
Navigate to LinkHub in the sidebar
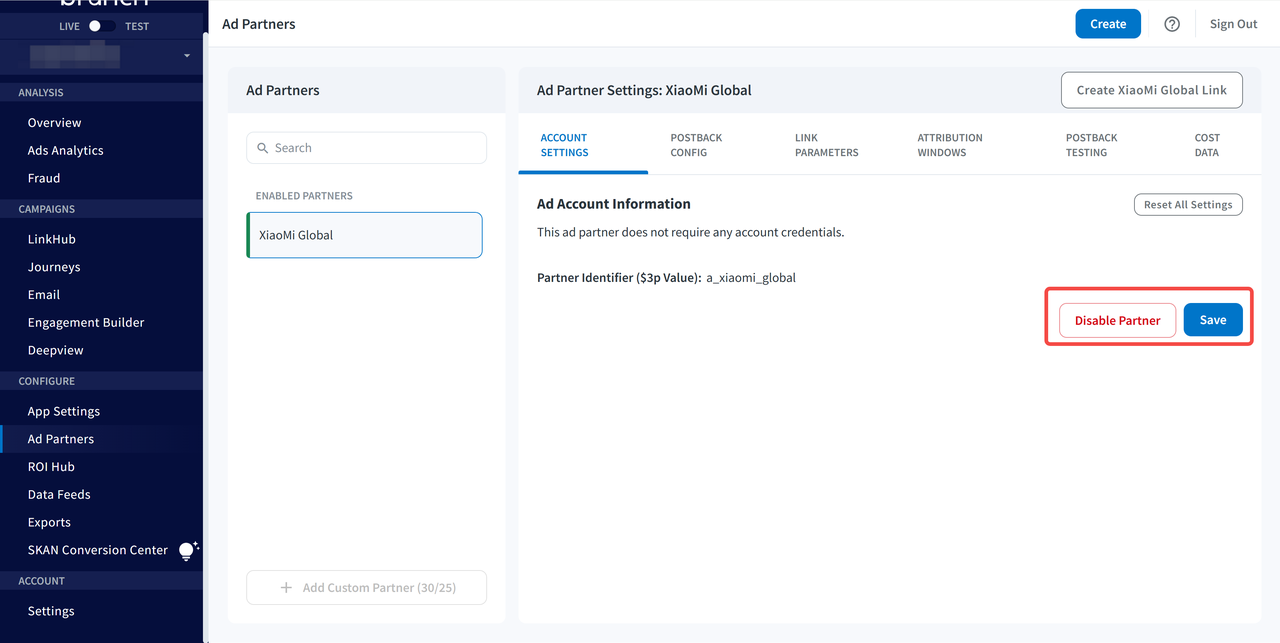pyautogui.click(x=52, y=239)
